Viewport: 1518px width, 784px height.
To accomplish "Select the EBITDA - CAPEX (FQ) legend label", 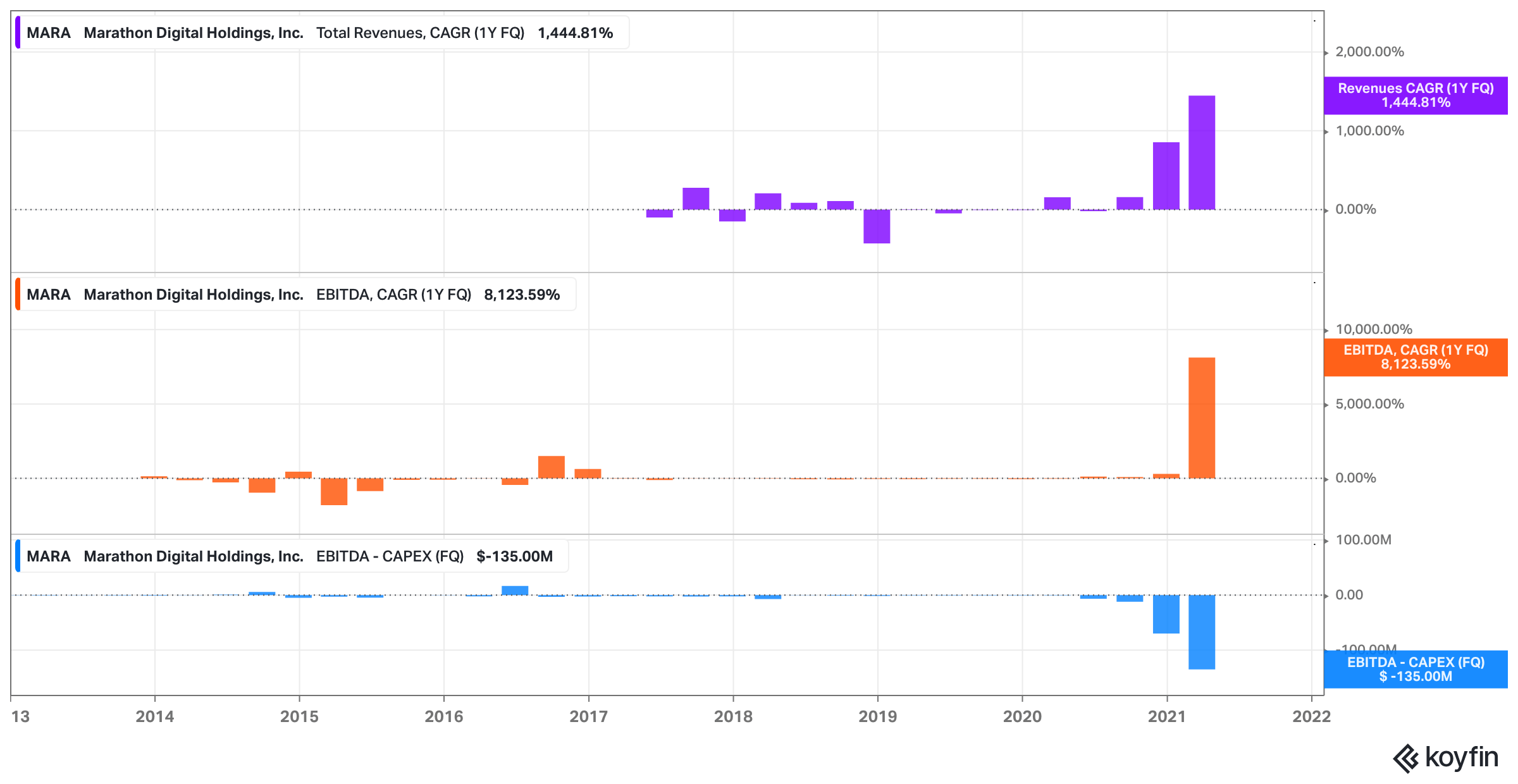I will pyautogui.click(x=390, y=556).
